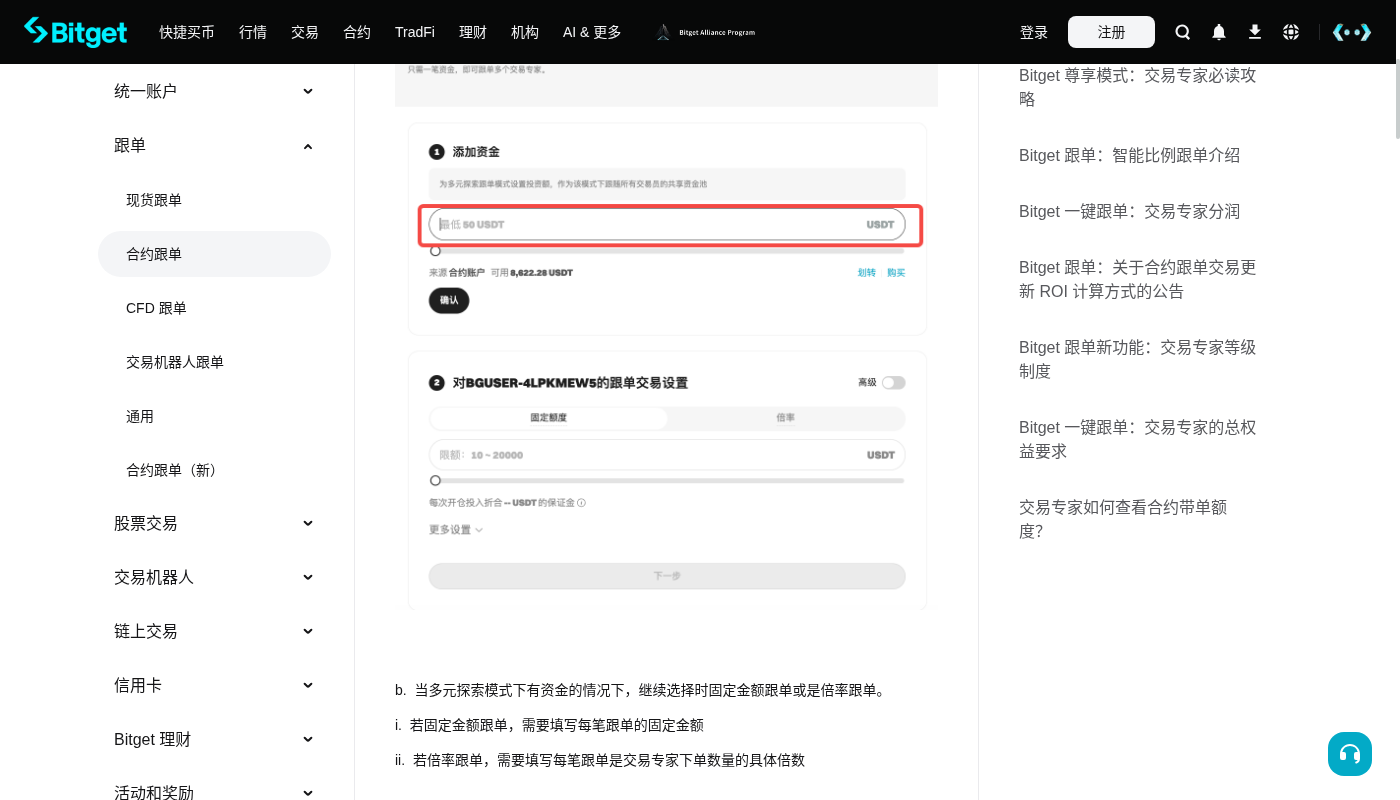Open 快捷买币 in top menu
1400x800 pixels.
[x=187, y=32]
